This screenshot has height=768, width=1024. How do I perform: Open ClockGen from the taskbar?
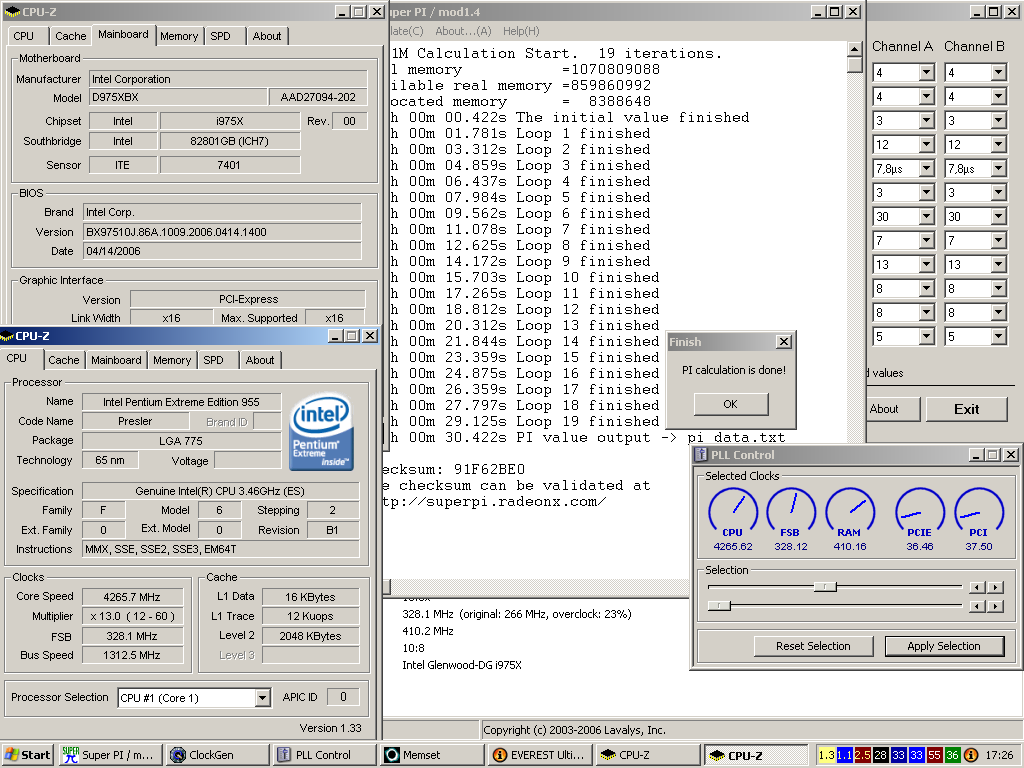pyautogui.click(x=216, y=754)
